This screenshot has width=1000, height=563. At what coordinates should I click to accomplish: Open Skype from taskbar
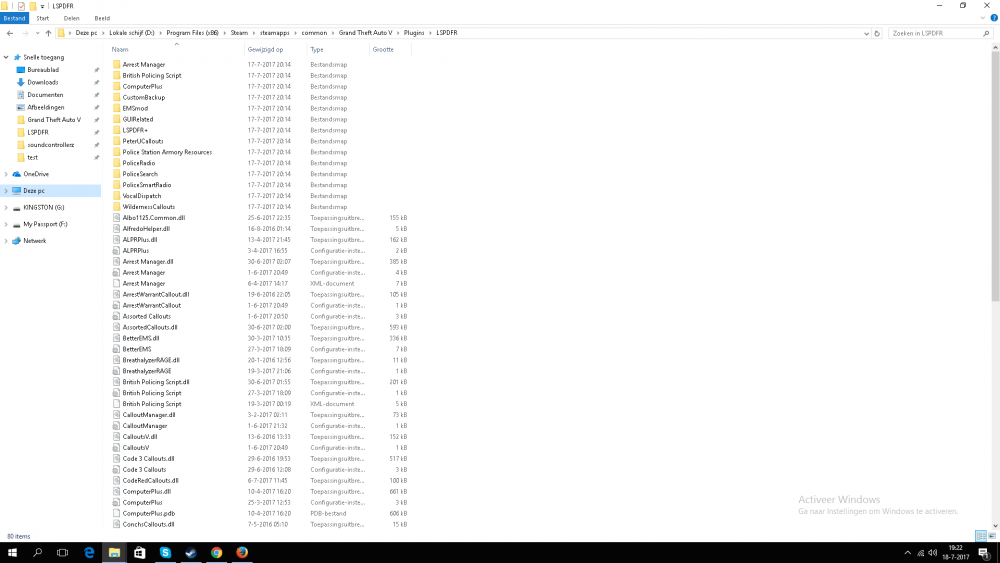[x=165, y=553]
